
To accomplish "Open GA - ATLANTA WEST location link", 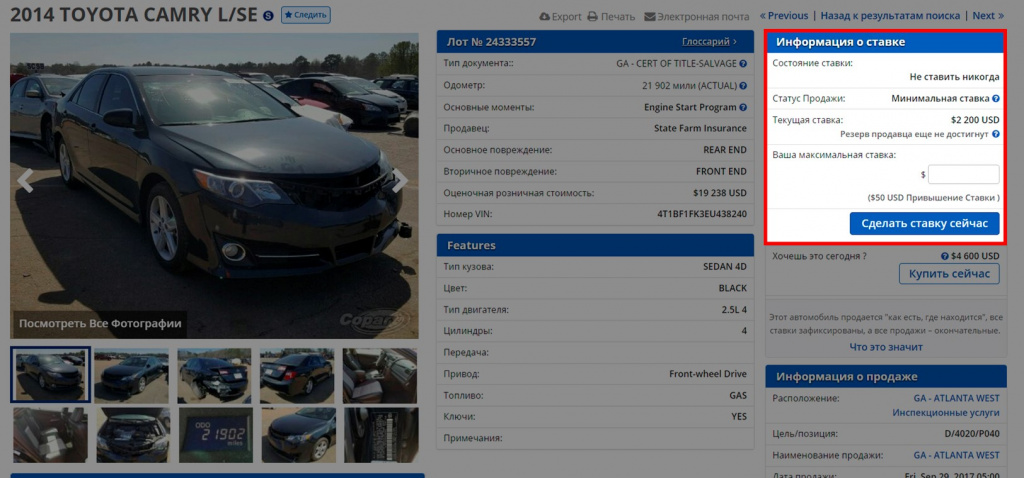I will point(956,398).
